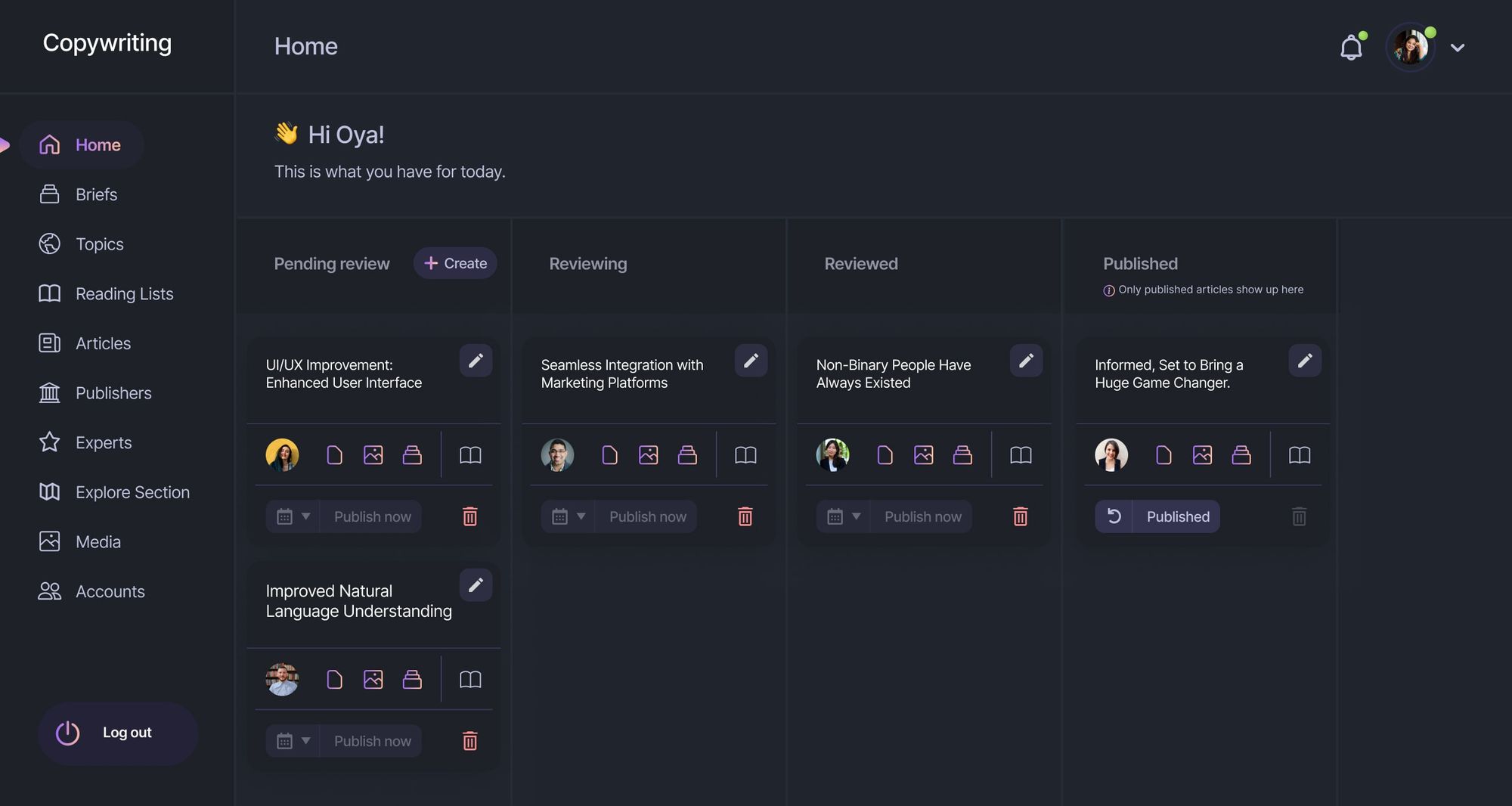This screenshot has width=1512, height=806.
Task: Click the Create button in Pending review
Action: coord(454,263)
